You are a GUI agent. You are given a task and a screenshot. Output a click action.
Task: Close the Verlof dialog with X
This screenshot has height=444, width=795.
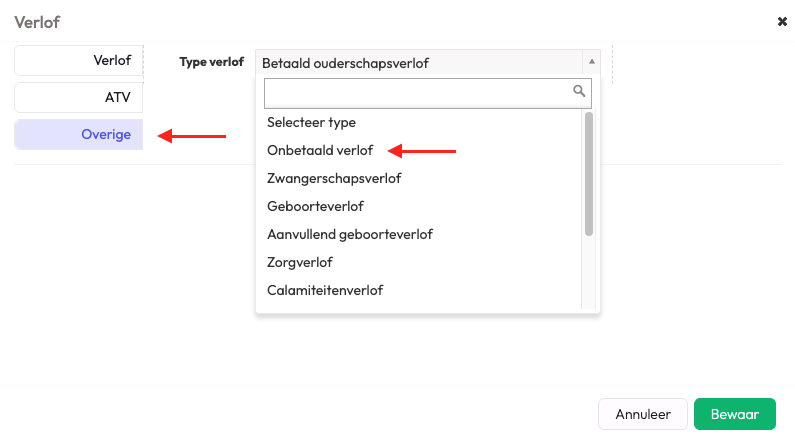click(782, 21)
